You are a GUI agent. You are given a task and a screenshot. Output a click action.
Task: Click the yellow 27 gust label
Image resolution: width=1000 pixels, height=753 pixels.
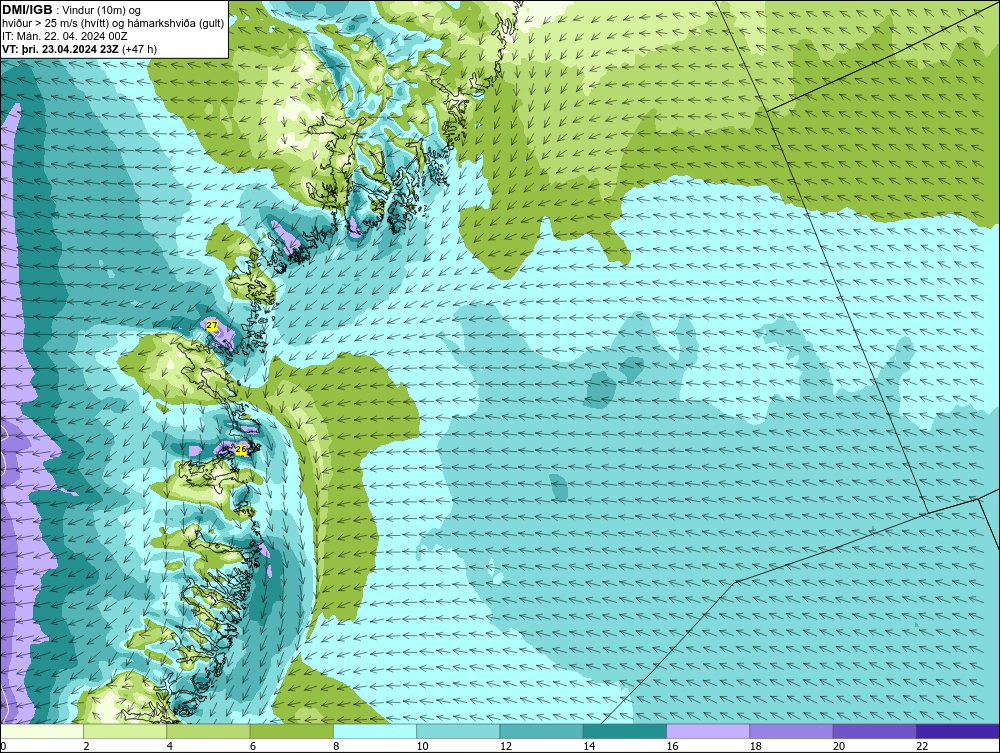212,325
